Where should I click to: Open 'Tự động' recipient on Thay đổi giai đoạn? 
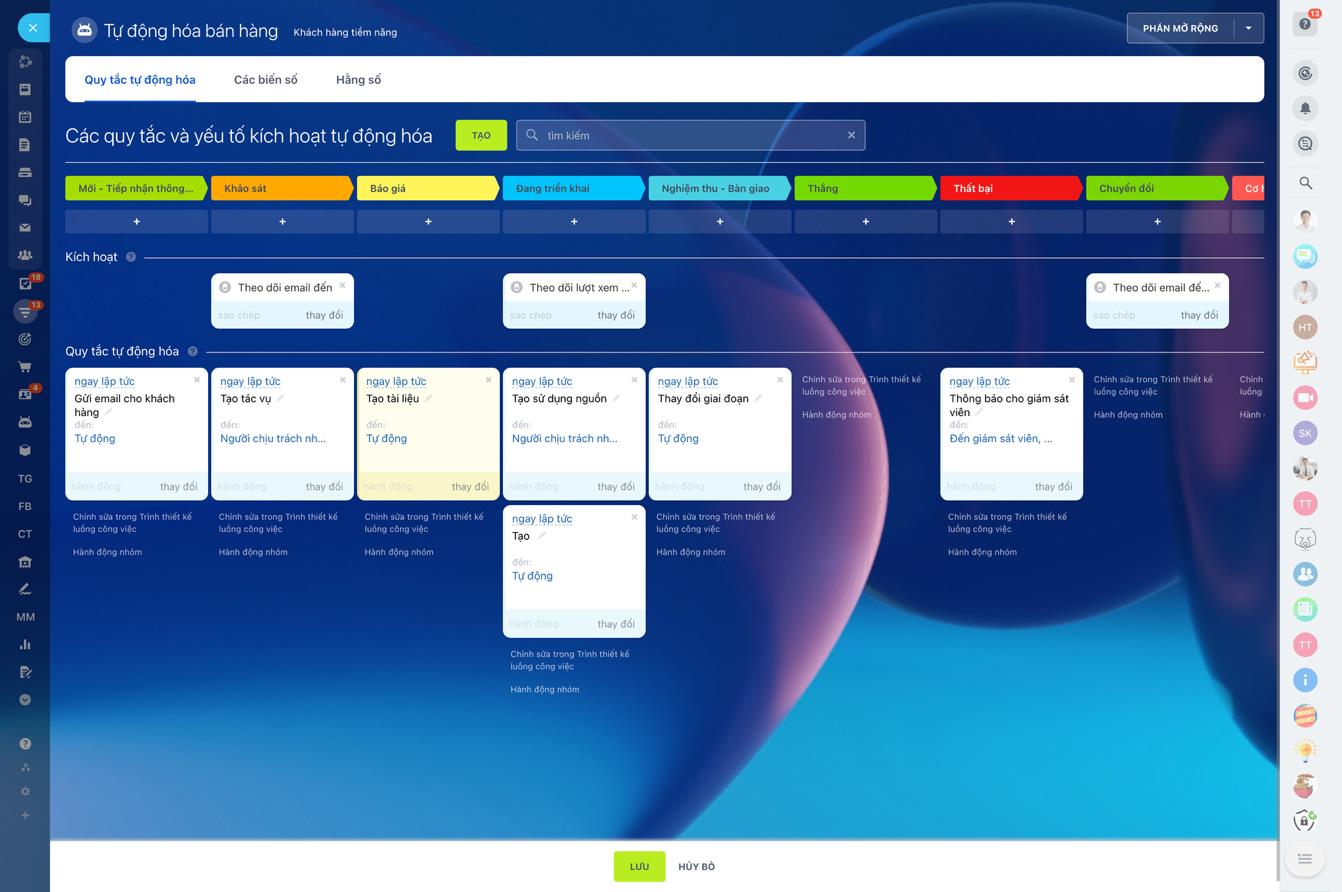[678, 439]
